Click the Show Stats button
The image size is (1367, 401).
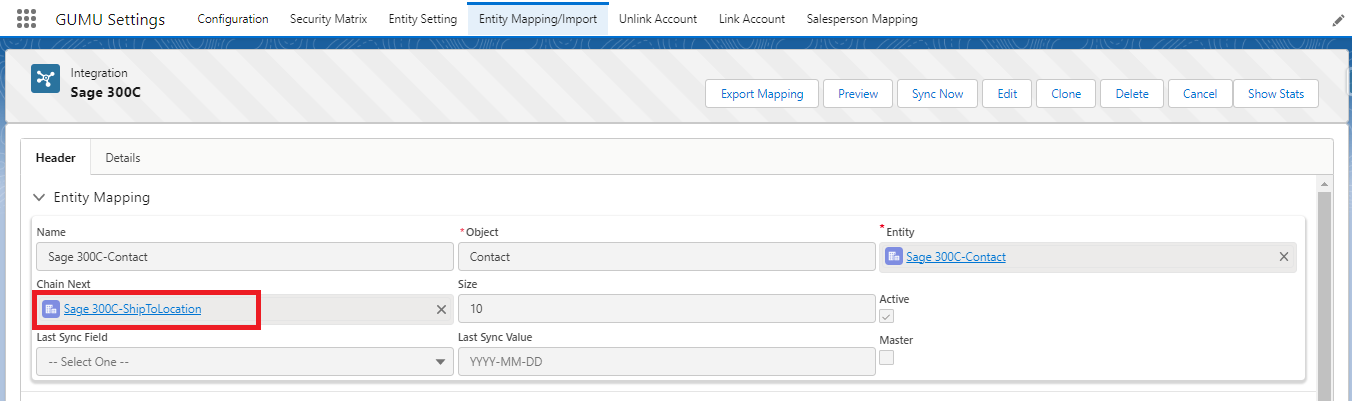point(1276,94)
